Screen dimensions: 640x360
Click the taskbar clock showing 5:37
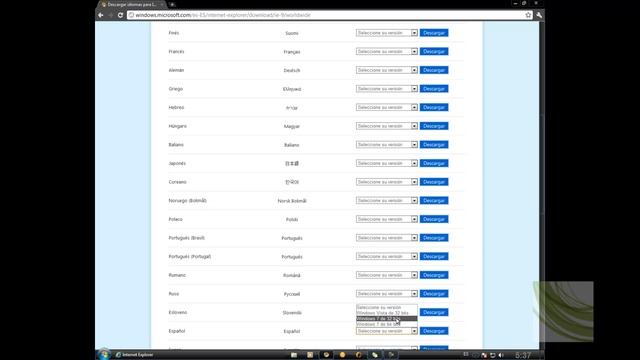[x=523, y=355]
